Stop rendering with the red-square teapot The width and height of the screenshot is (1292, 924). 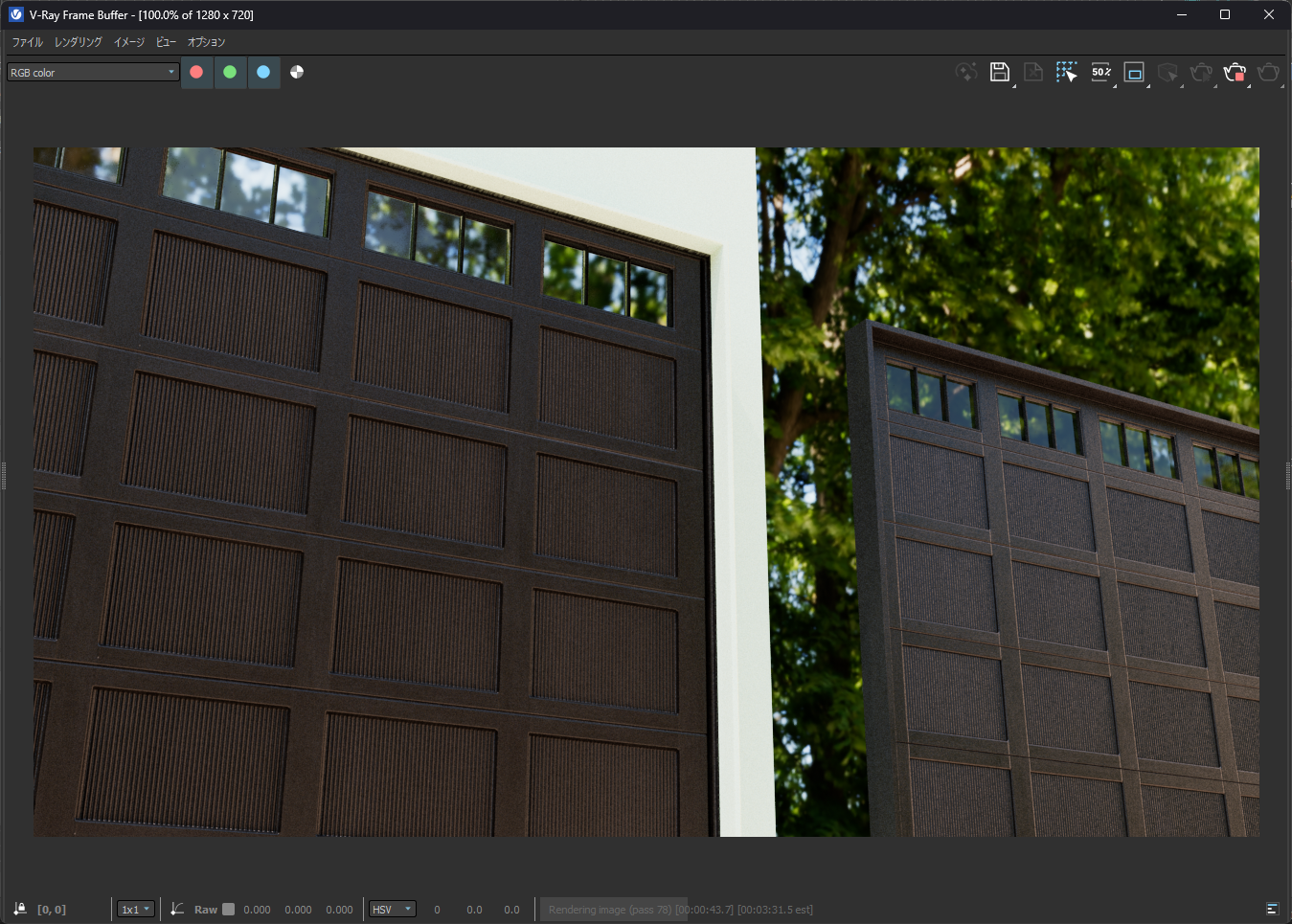coord(1235,72)
